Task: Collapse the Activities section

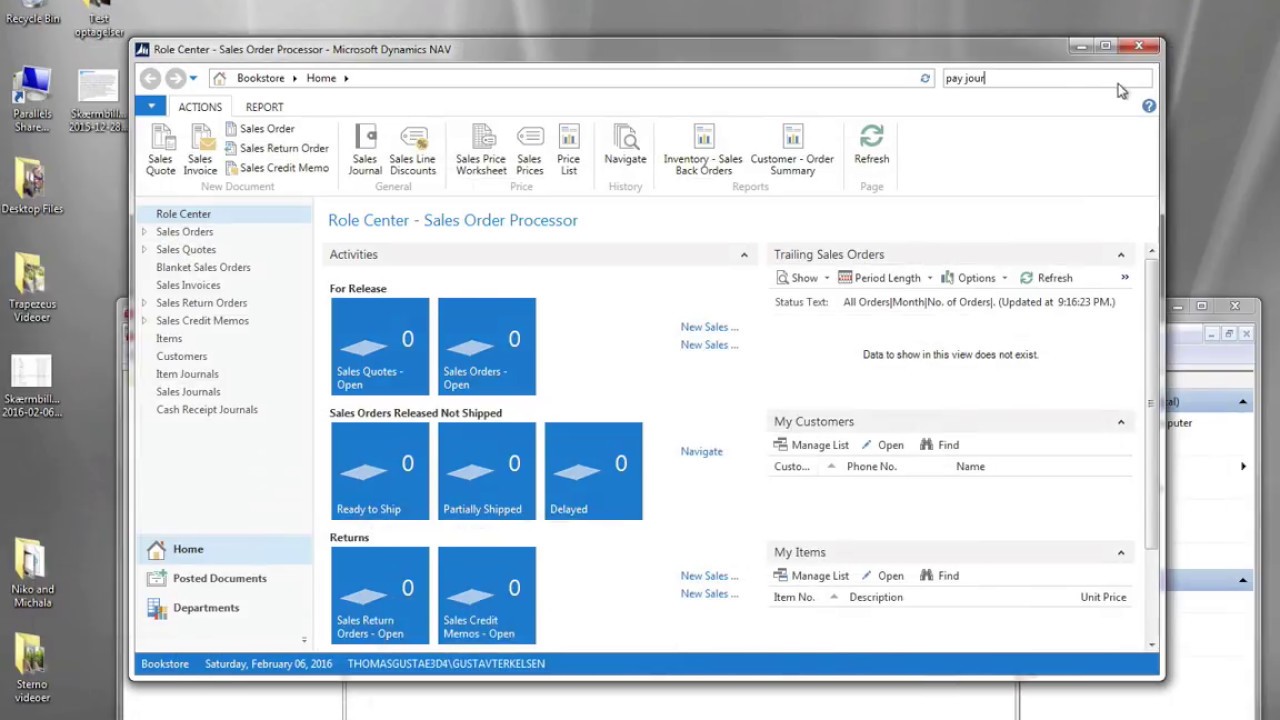Action: coord(744,255)
